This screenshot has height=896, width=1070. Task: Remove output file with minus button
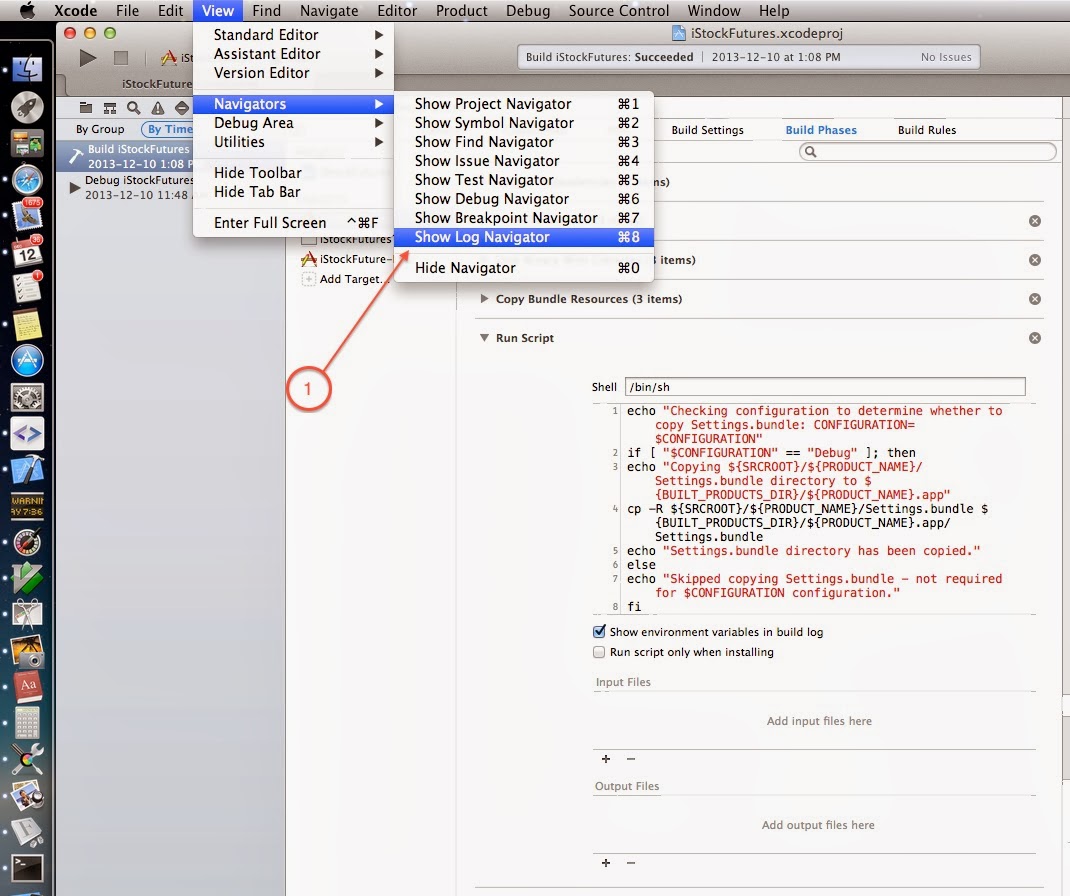point(631,863)
